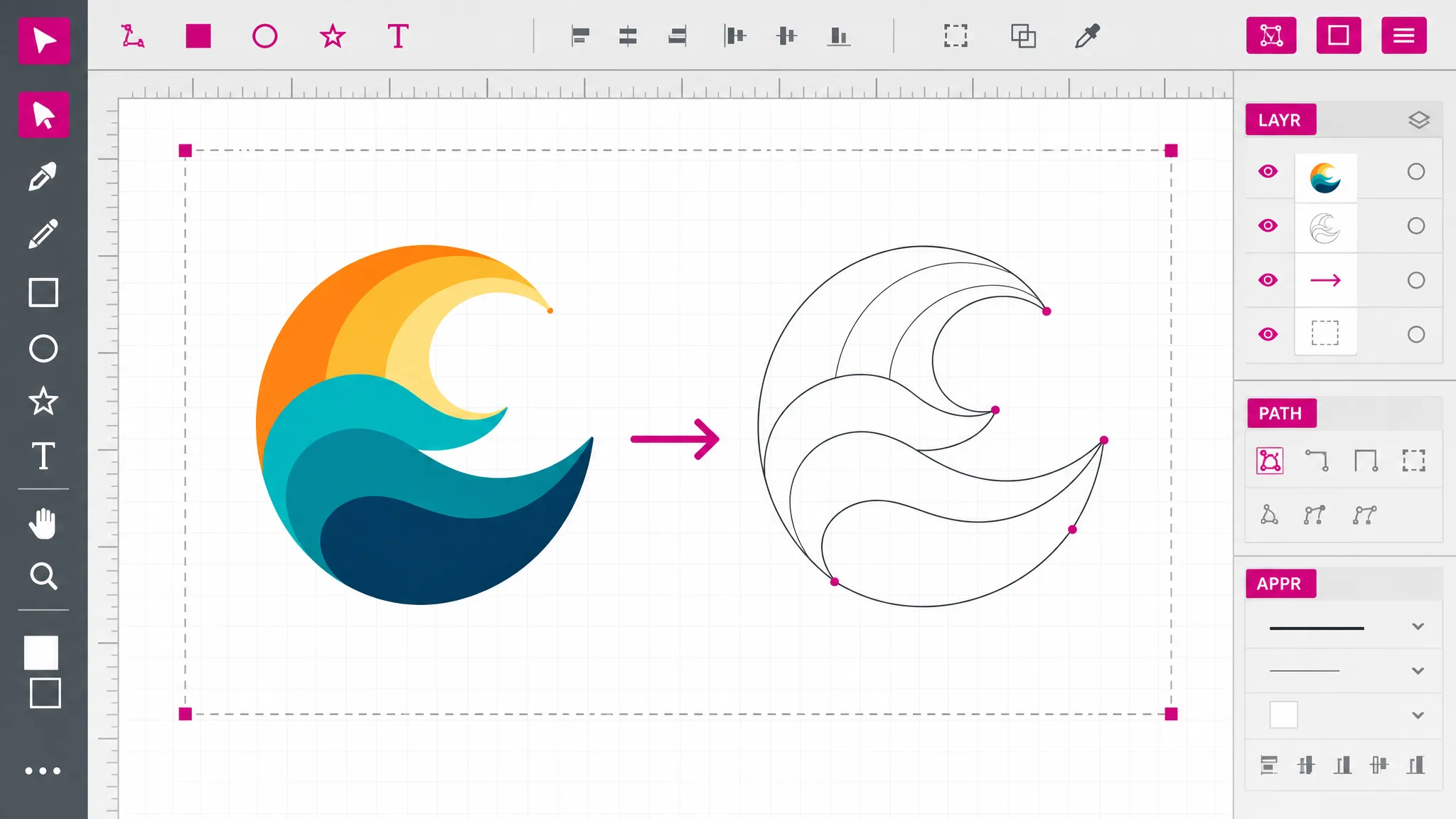Hide the dashed rectangle layer
This screenshot has width=1456, height=819.
coord(1268,334)
